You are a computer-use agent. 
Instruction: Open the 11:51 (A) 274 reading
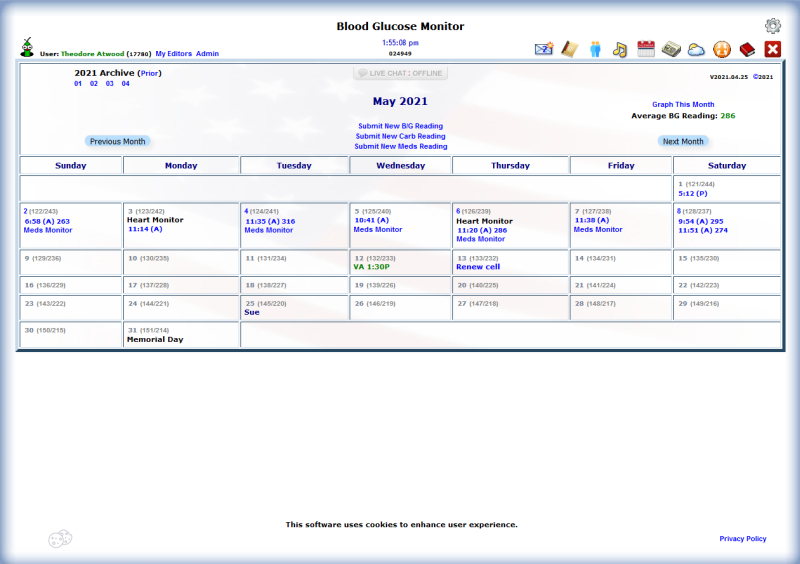pos(703,231)
